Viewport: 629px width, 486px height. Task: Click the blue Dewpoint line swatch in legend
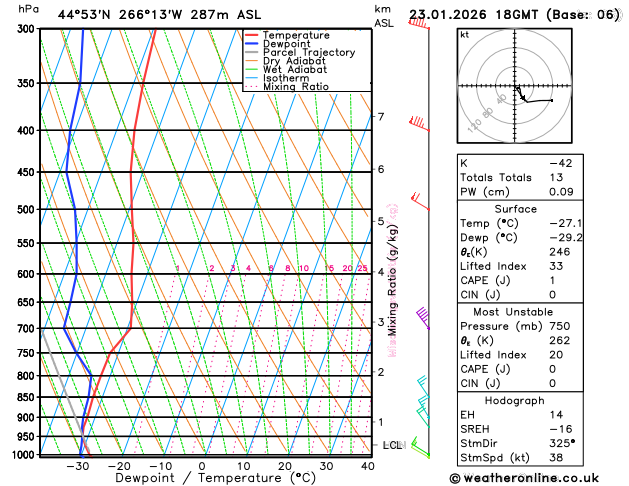[251, 44]
